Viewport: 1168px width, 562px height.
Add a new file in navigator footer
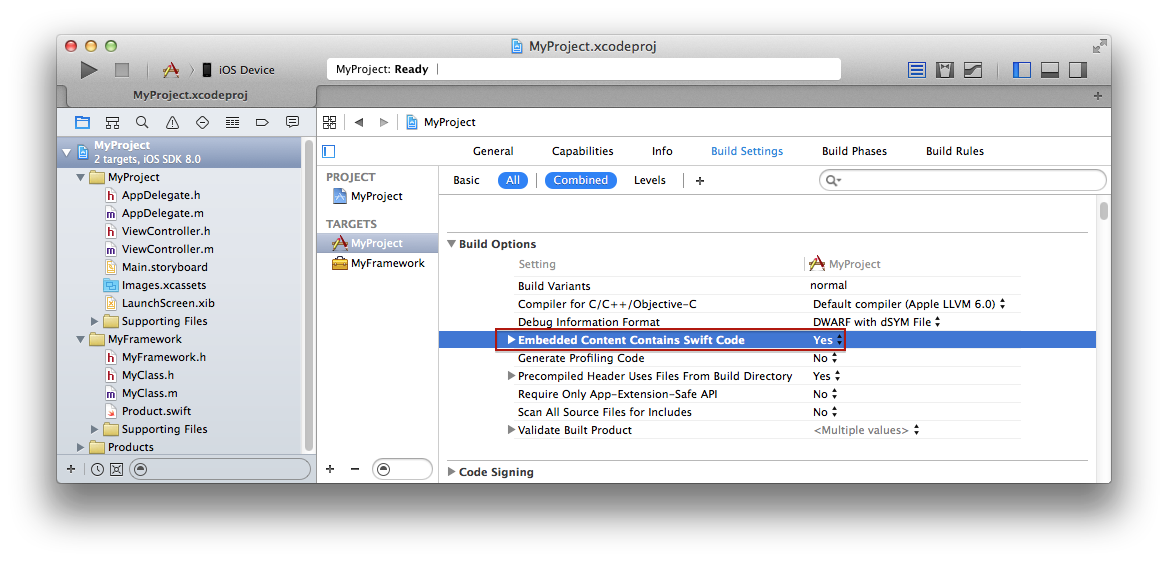click(71, 469)
